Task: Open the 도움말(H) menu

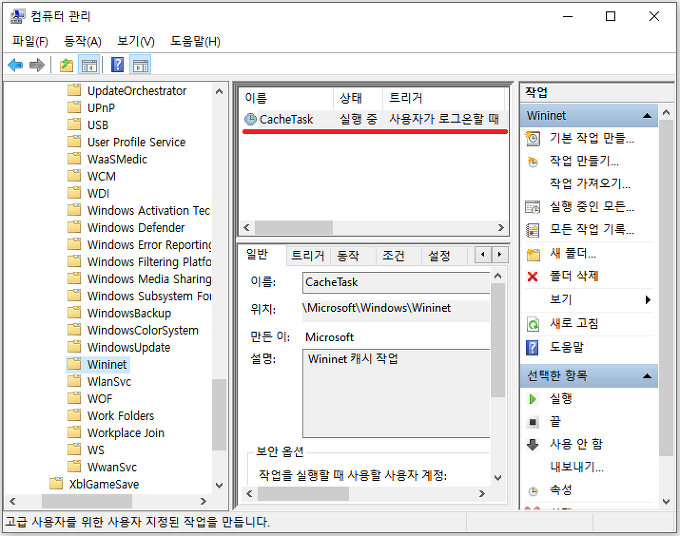Action: (x=195, y=41)
